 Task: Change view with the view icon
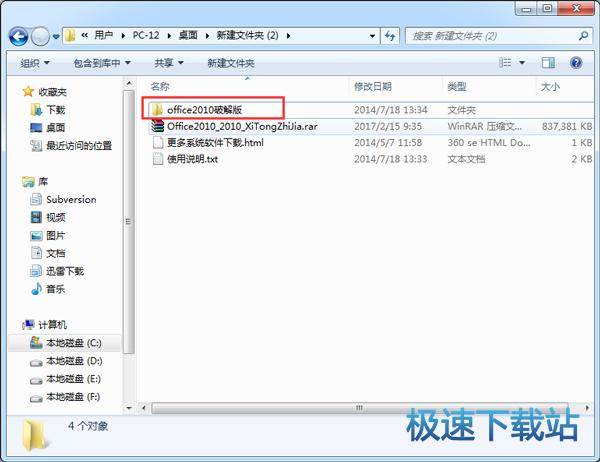coord(505,62)
